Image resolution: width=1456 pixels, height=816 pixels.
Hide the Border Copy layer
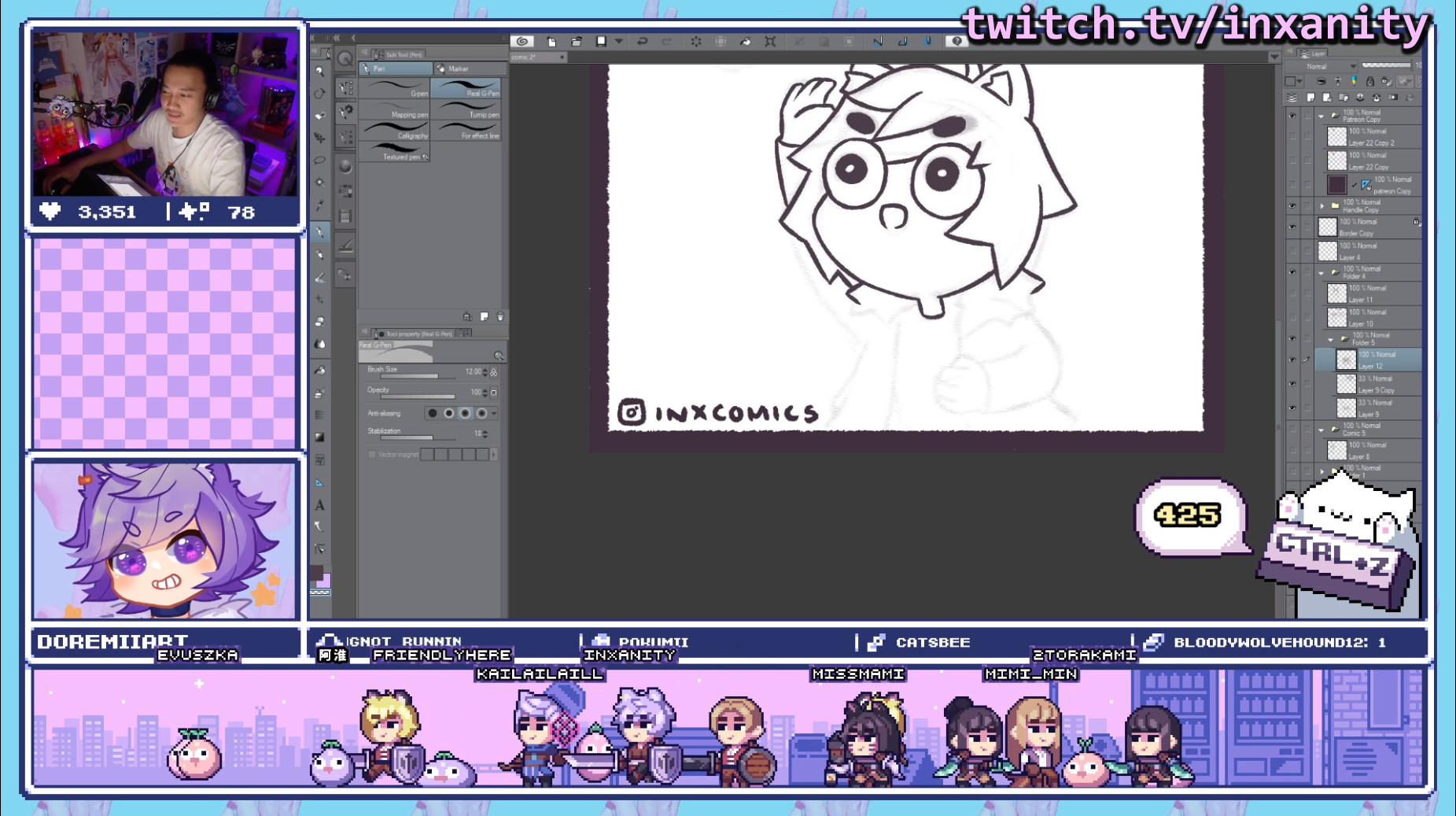point(1292,227)
